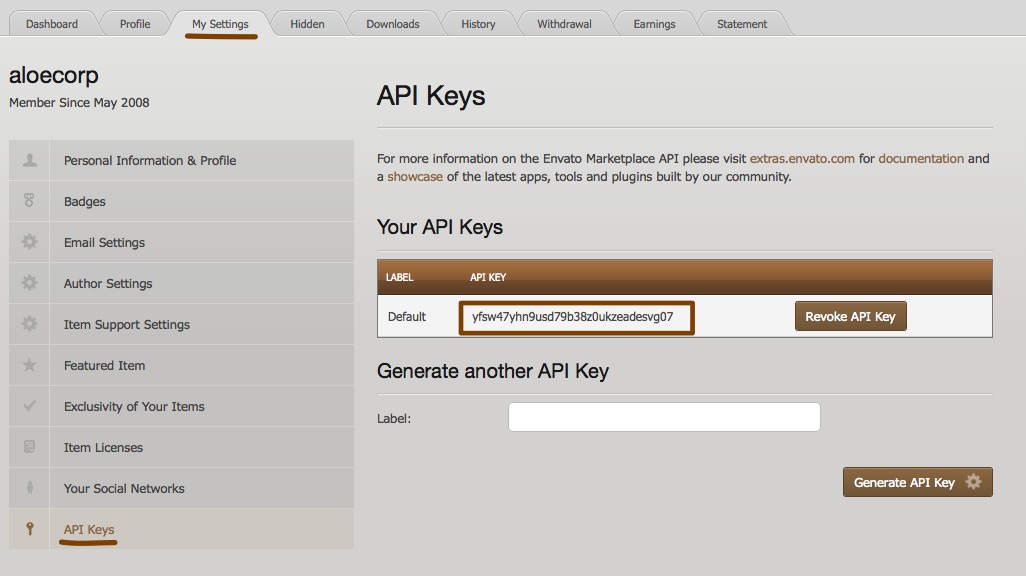View the Earnings tab
Image resolution: width=1026 pixels, height=576 pixels.
click(x=654, y=24)
